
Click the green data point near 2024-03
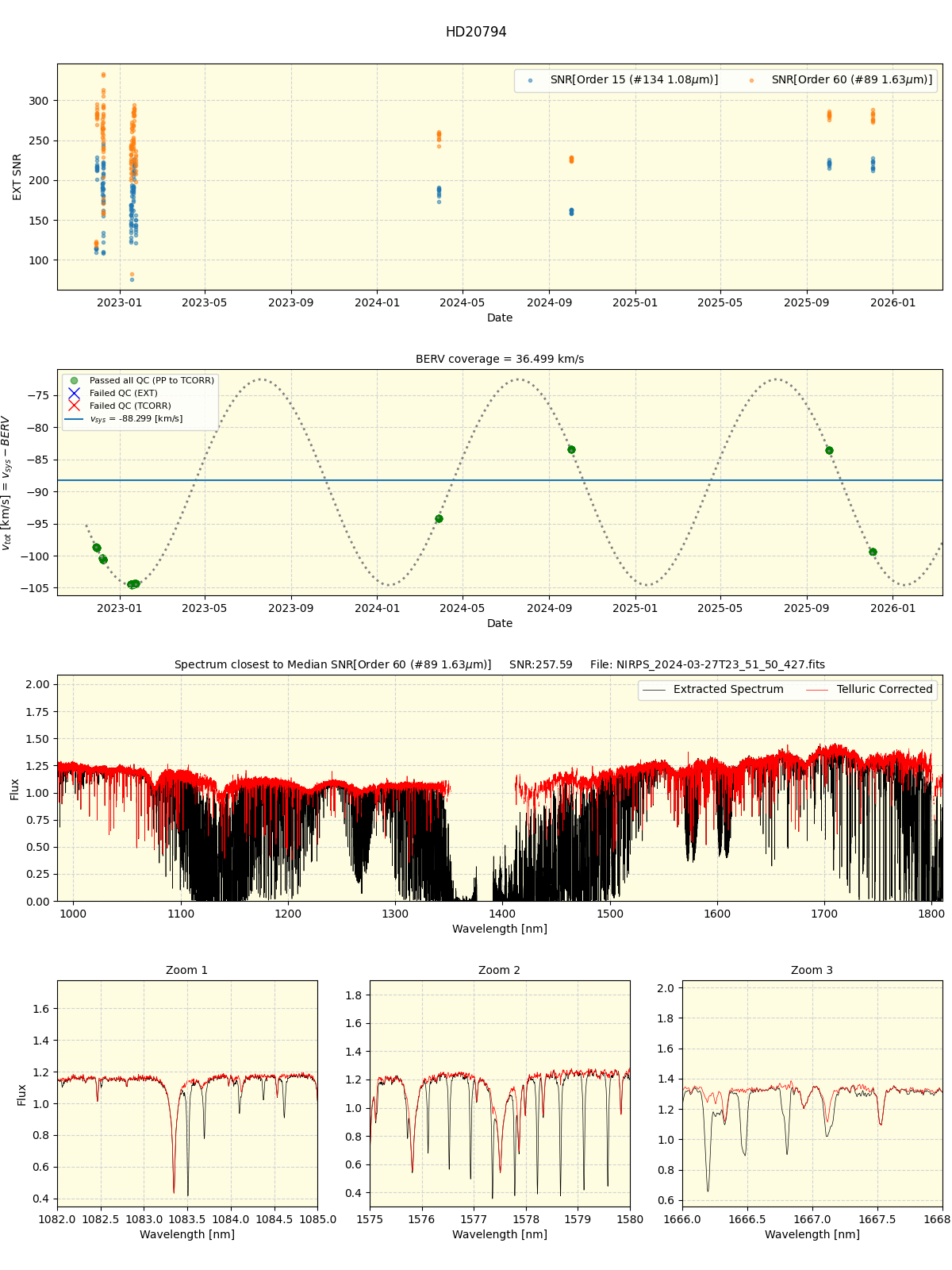[439, 518]
